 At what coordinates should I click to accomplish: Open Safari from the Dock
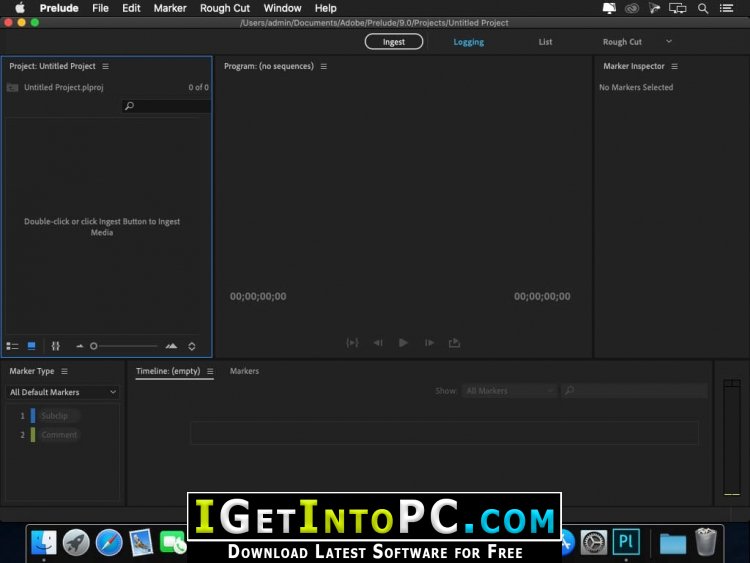(x=109, y=542)
